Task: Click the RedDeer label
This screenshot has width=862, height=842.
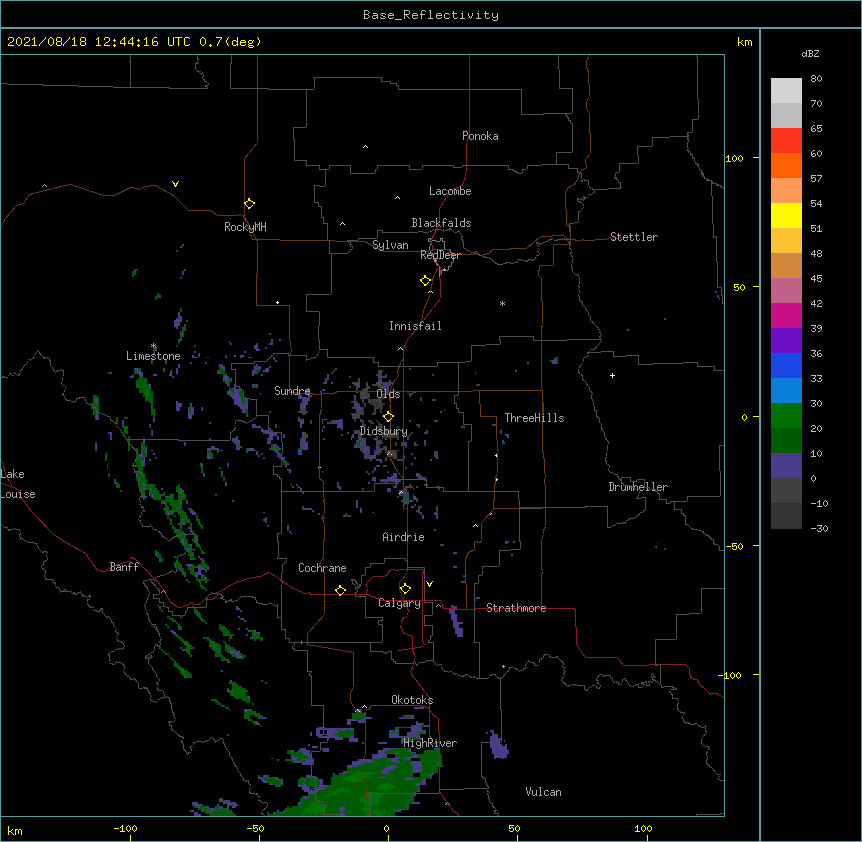Action: pyautogui.click(x=440, y=255)
